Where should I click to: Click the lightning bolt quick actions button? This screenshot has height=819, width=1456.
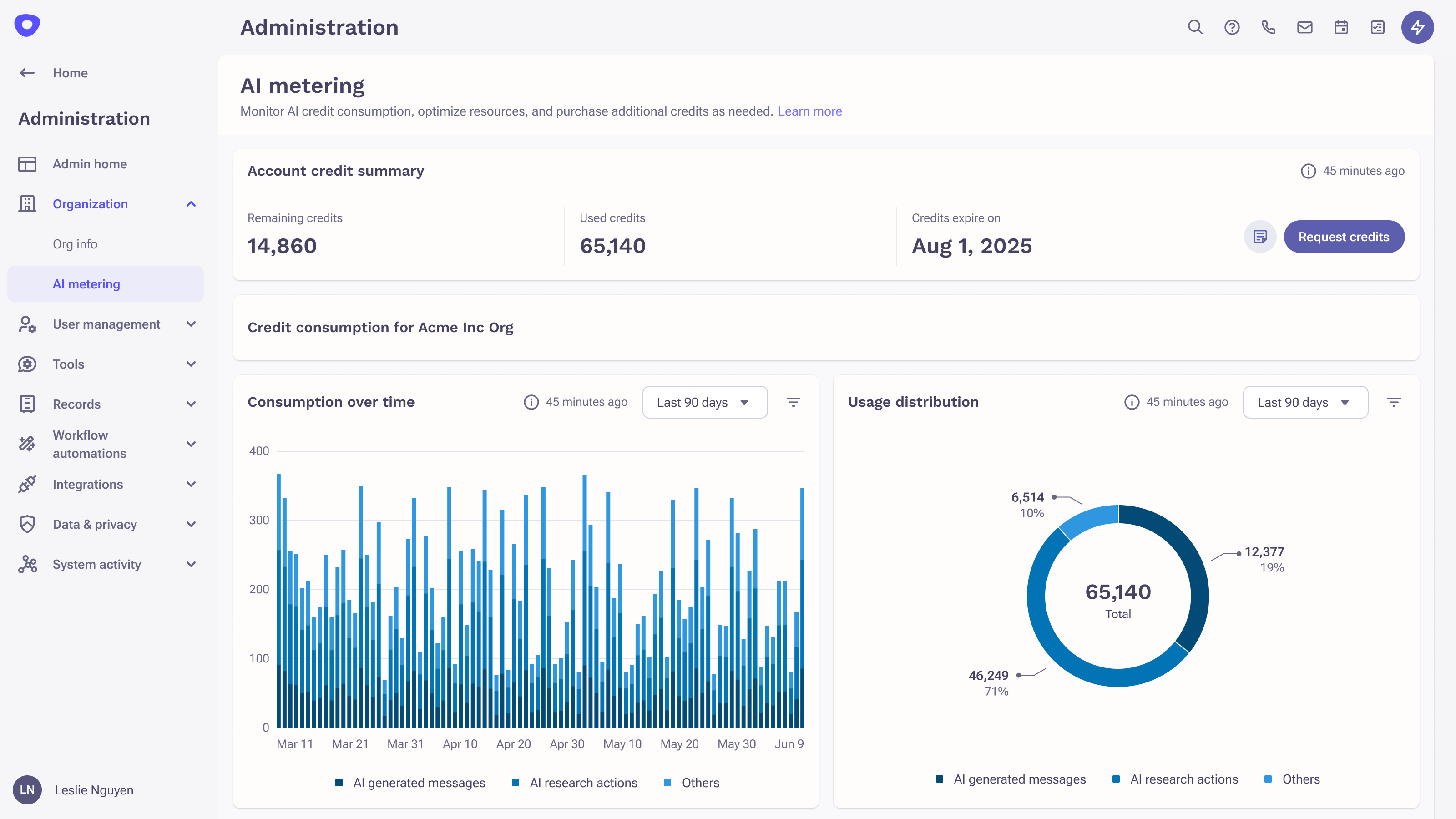[x=1417, y=27]
